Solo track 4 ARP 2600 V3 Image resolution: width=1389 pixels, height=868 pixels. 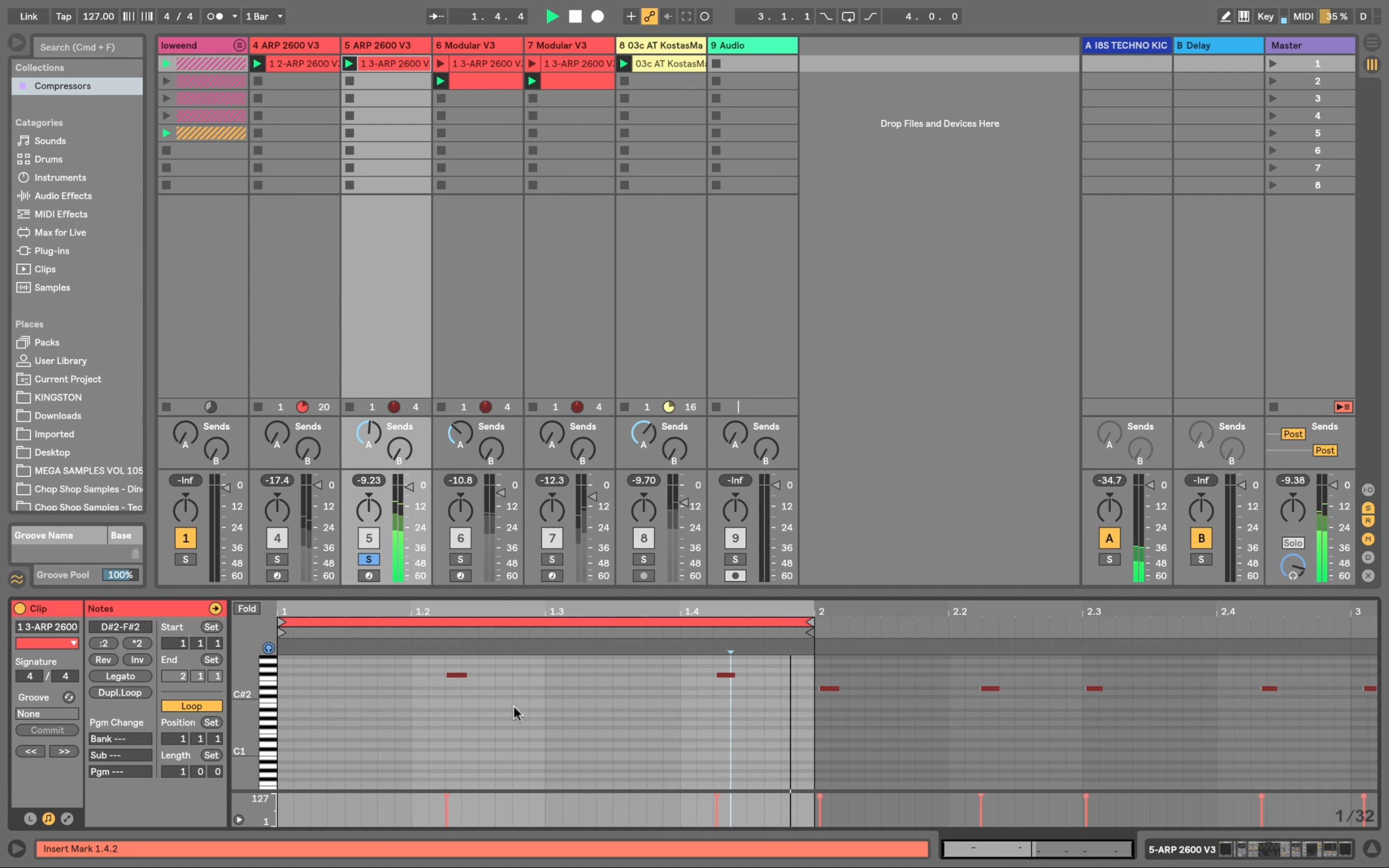click(x=277, y=559)
